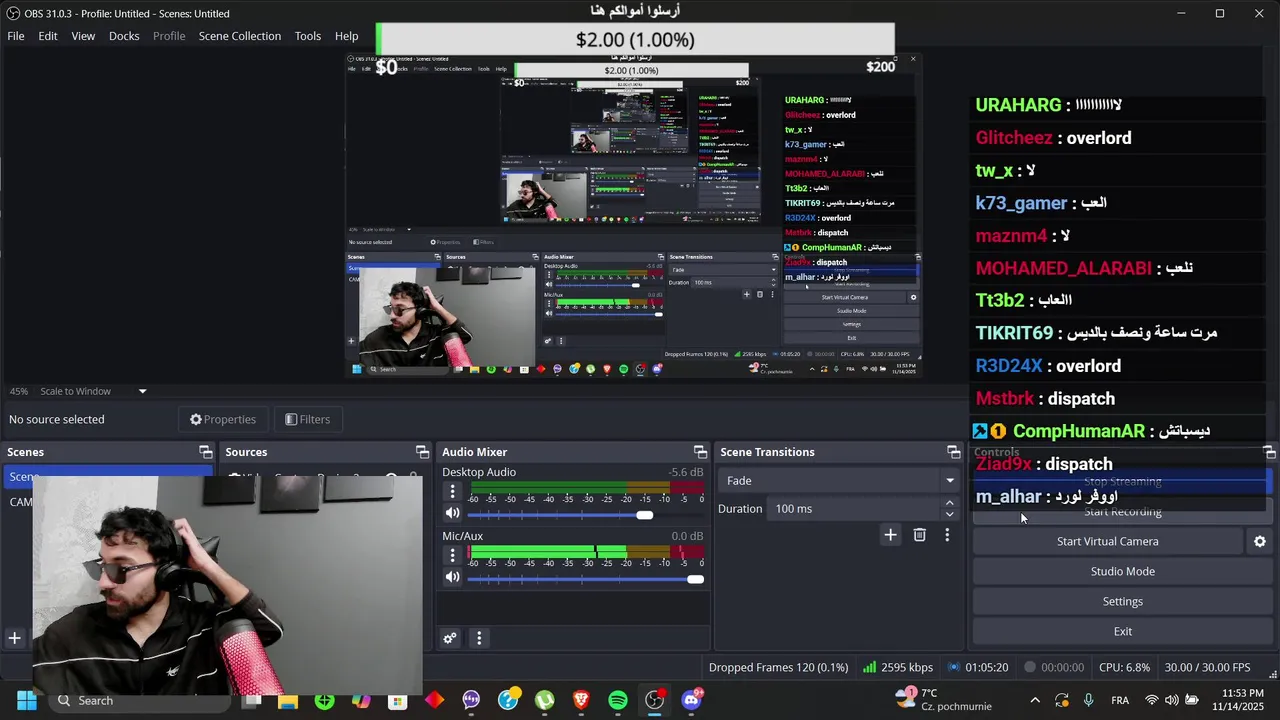Open the volume tray icon

click(x=1171, y=700)
